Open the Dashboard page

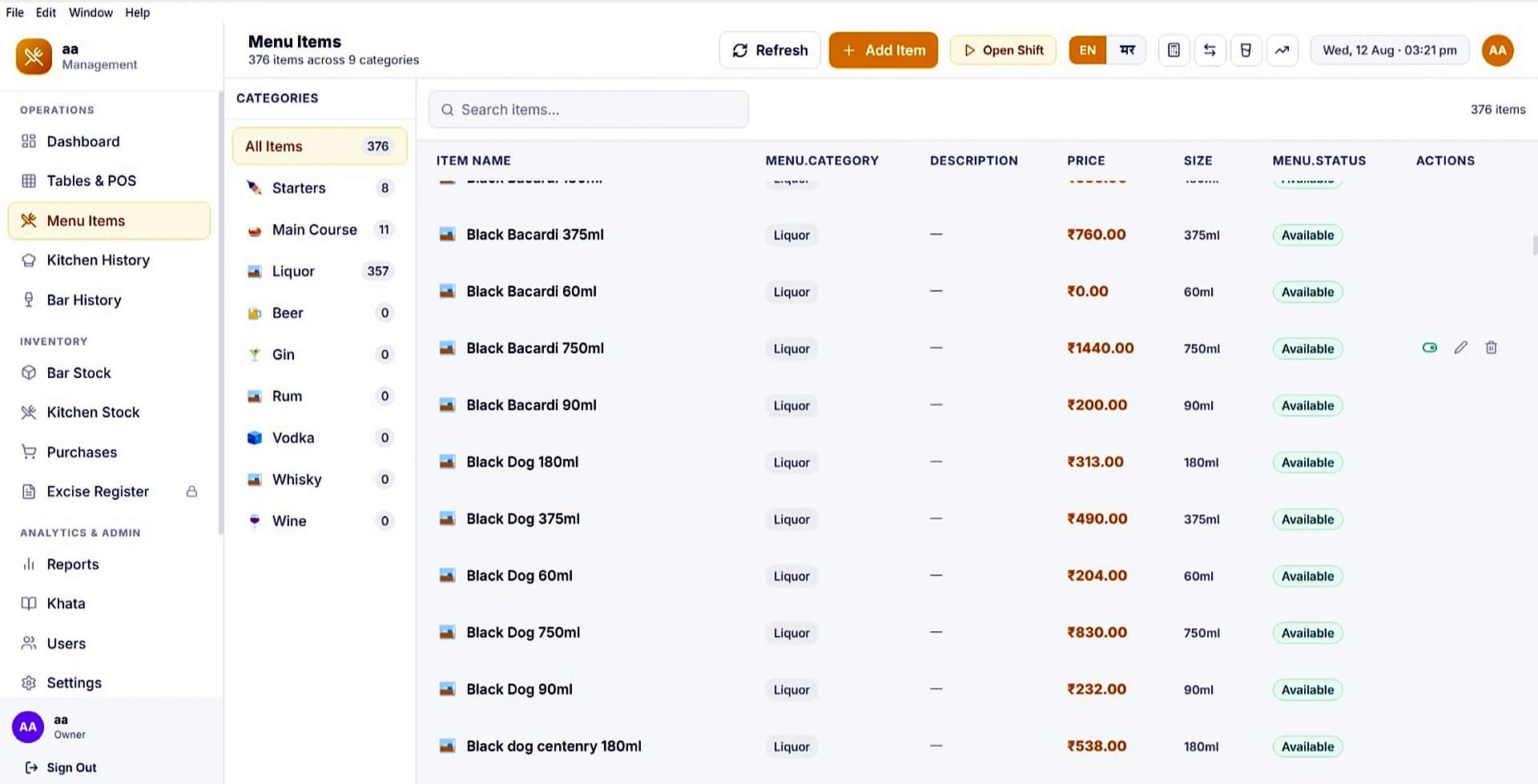pos(109,141)
